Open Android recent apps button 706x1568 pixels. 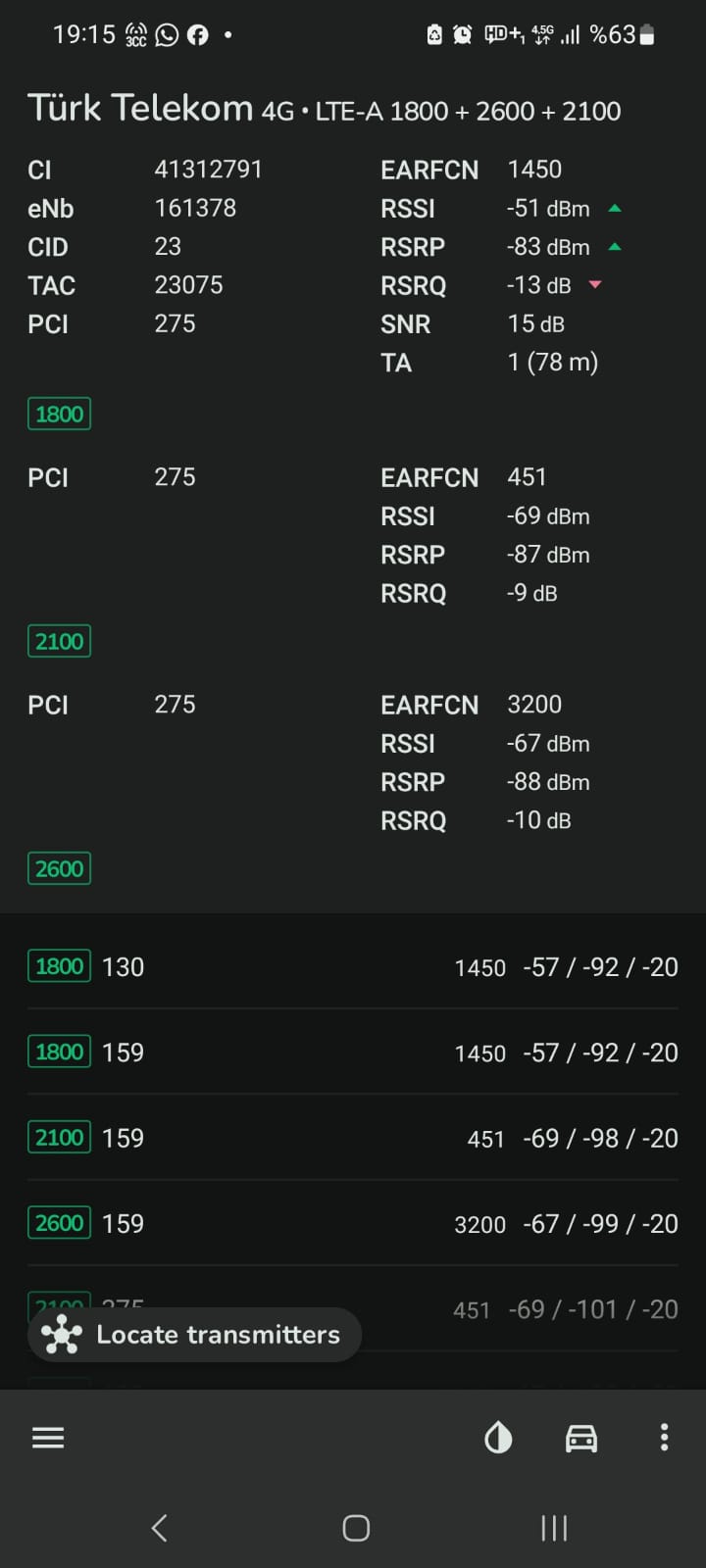point(554,1528)
